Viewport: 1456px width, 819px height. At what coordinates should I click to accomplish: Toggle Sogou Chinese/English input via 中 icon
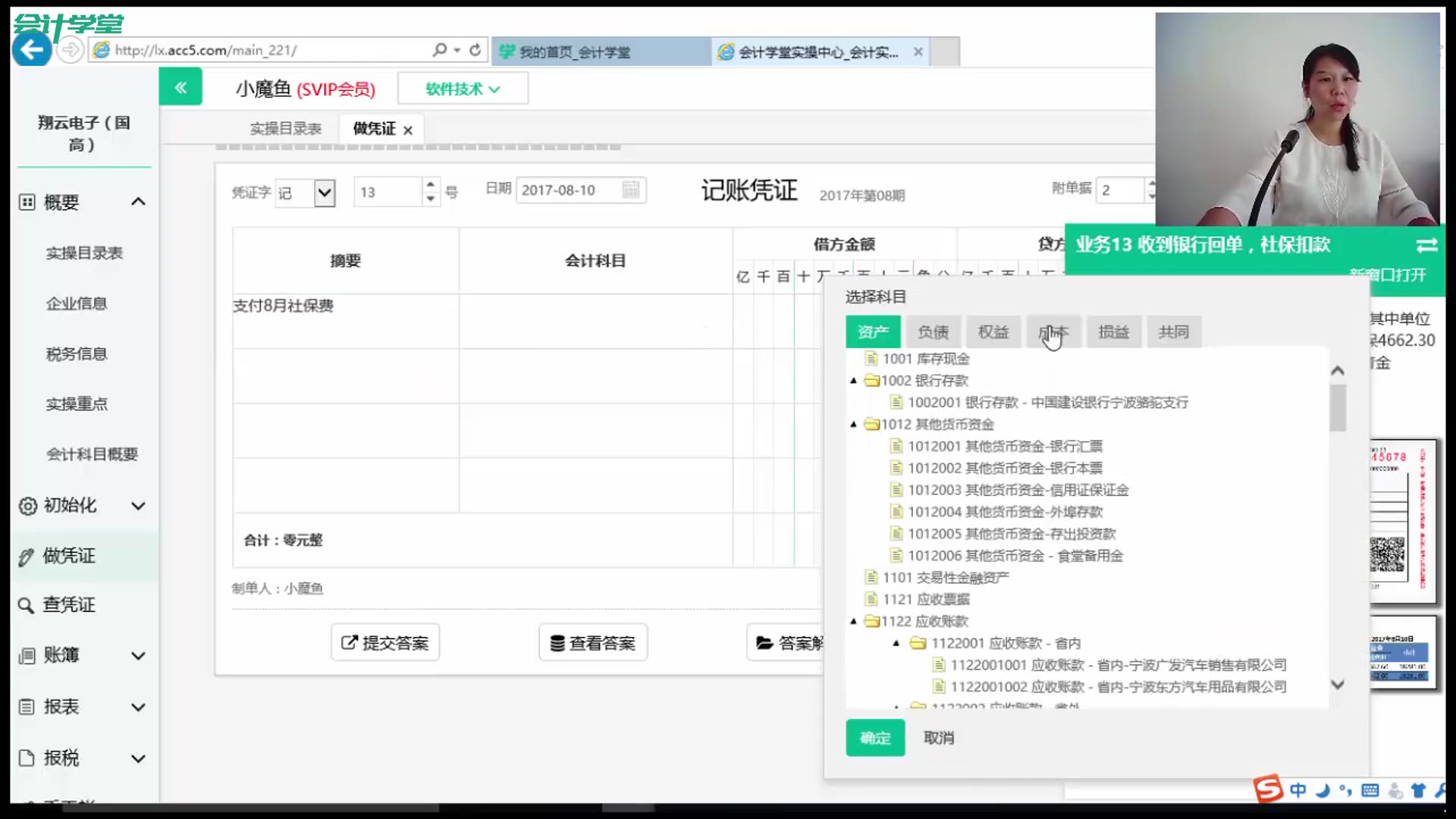pyautogui.click(x=1298, y=790)
